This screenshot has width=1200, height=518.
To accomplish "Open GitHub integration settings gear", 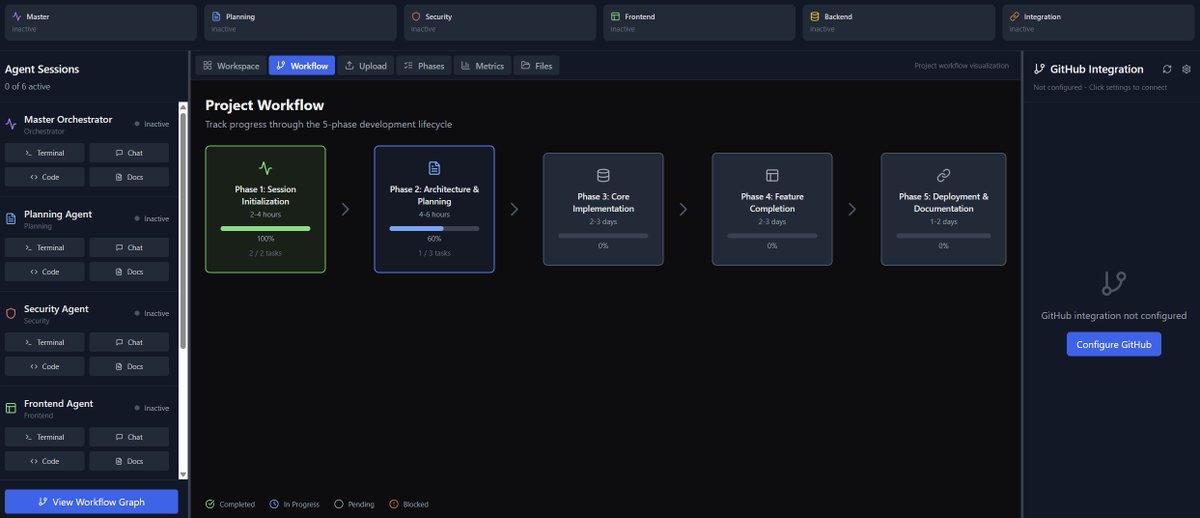I will (1186, 69).
